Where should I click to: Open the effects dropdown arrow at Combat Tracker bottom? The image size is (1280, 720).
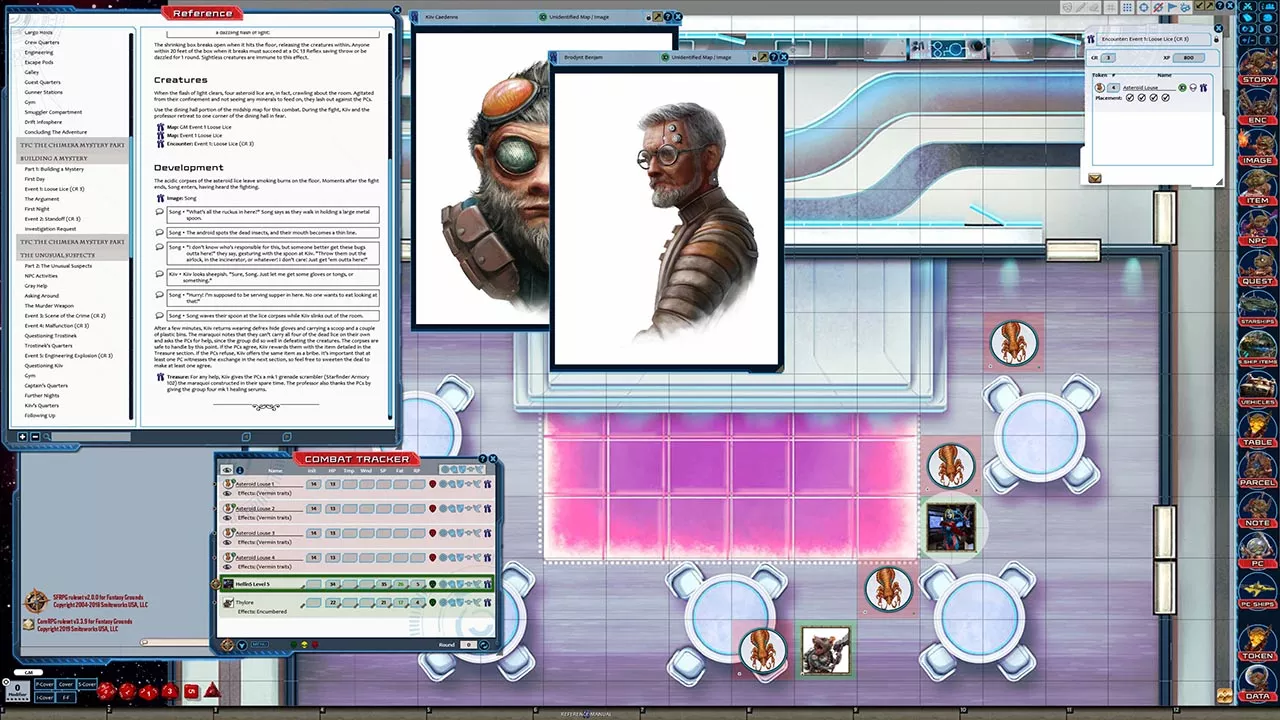(x=242, y=645)
